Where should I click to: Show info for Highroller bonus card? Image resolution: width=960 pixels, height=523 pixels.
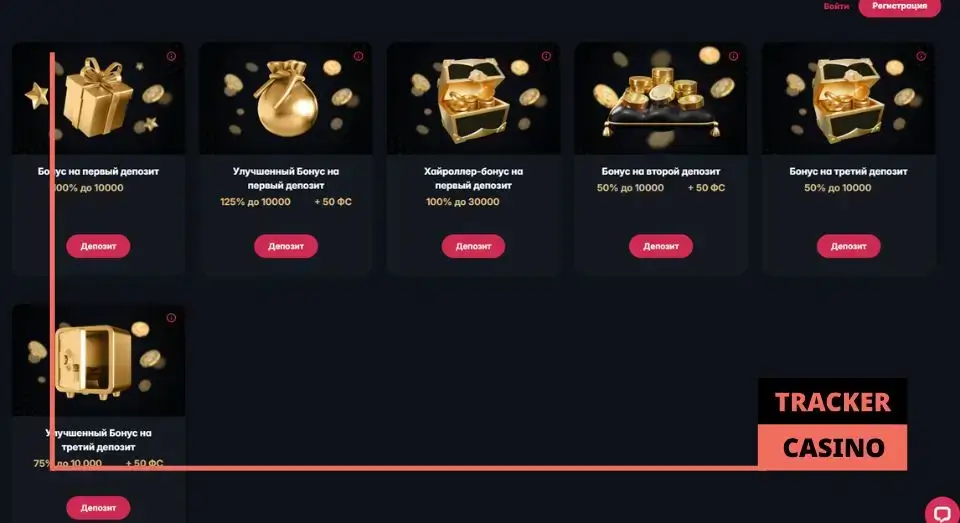[546, 56]
